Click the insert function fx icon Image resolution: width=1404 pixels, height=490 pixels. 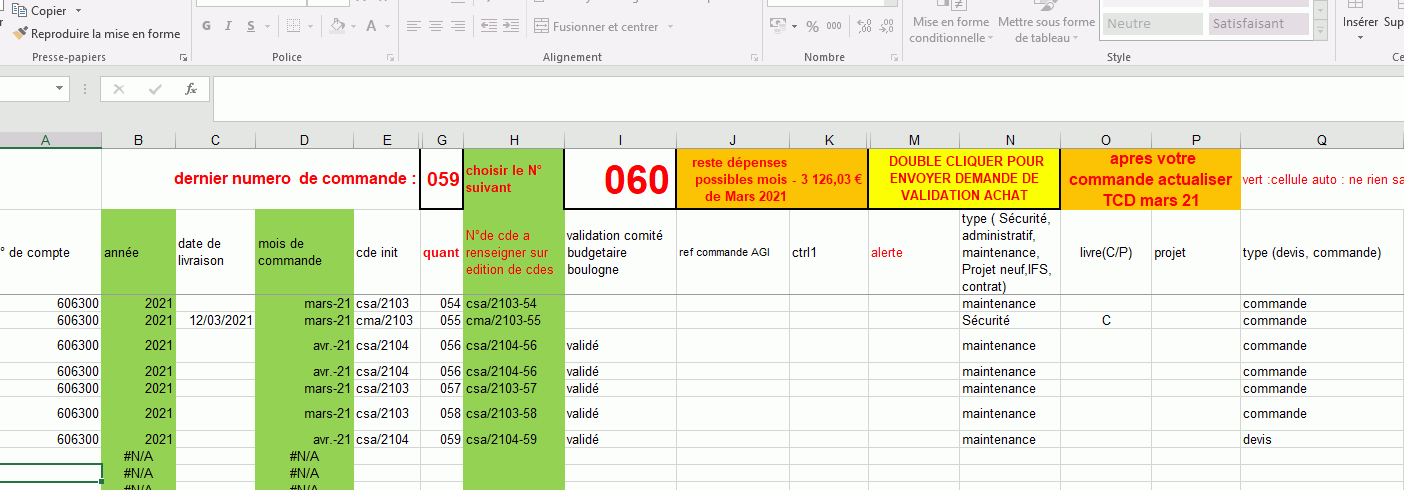pos(191,89)
